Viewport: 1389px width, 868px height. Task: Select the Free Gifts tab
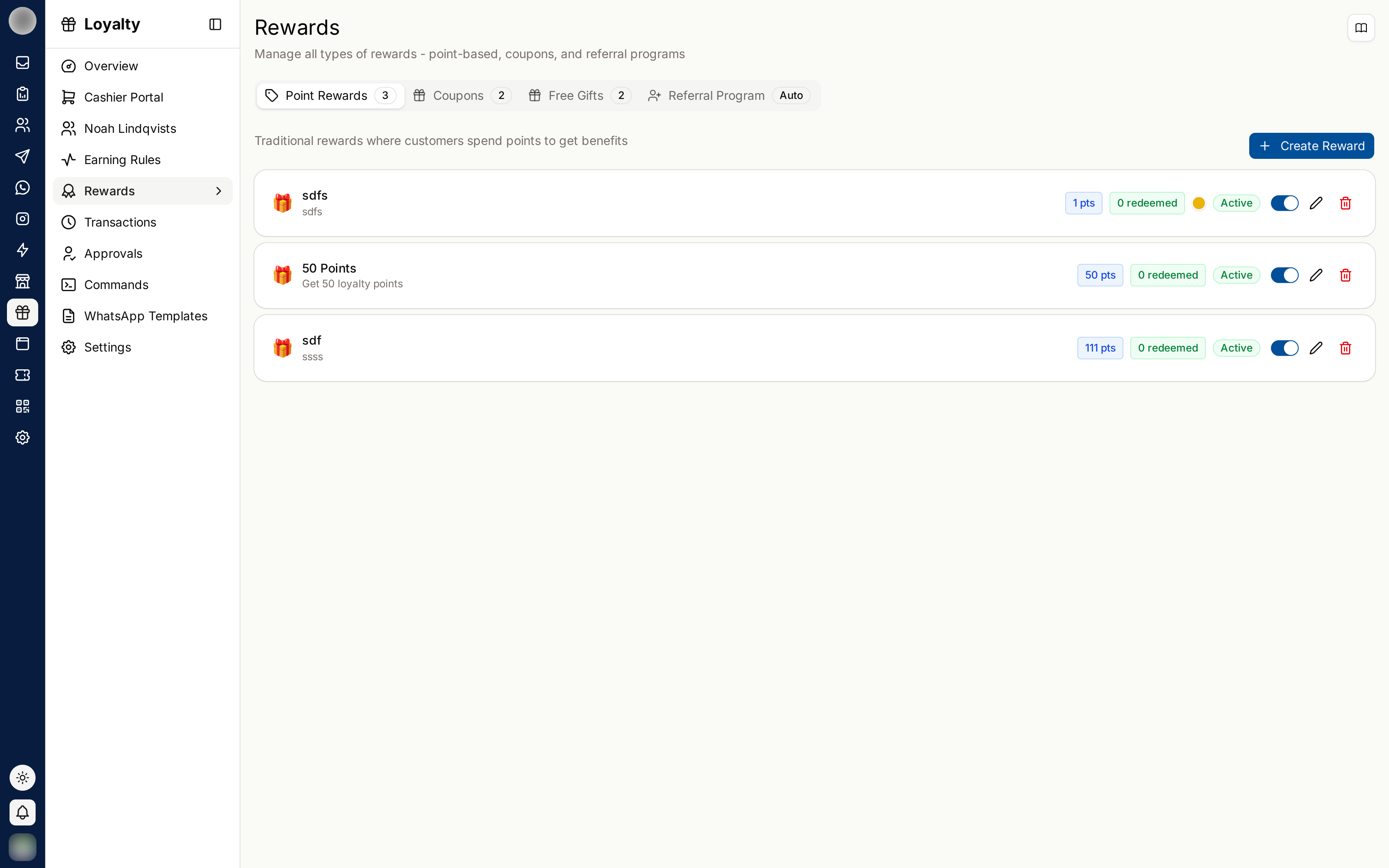[580, 95]
